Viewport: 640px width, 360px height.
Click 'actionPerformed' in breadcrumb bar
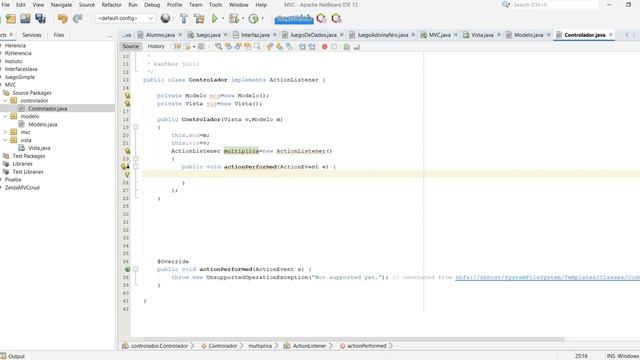tap(367, 346)
